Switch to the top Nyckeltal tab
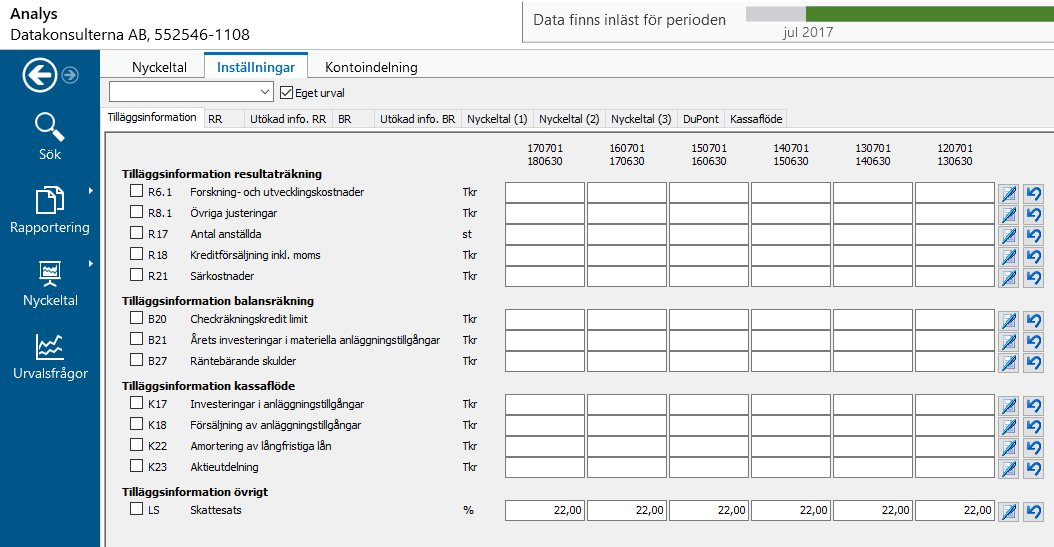The image size is (1054, 547). pos(159,67)
